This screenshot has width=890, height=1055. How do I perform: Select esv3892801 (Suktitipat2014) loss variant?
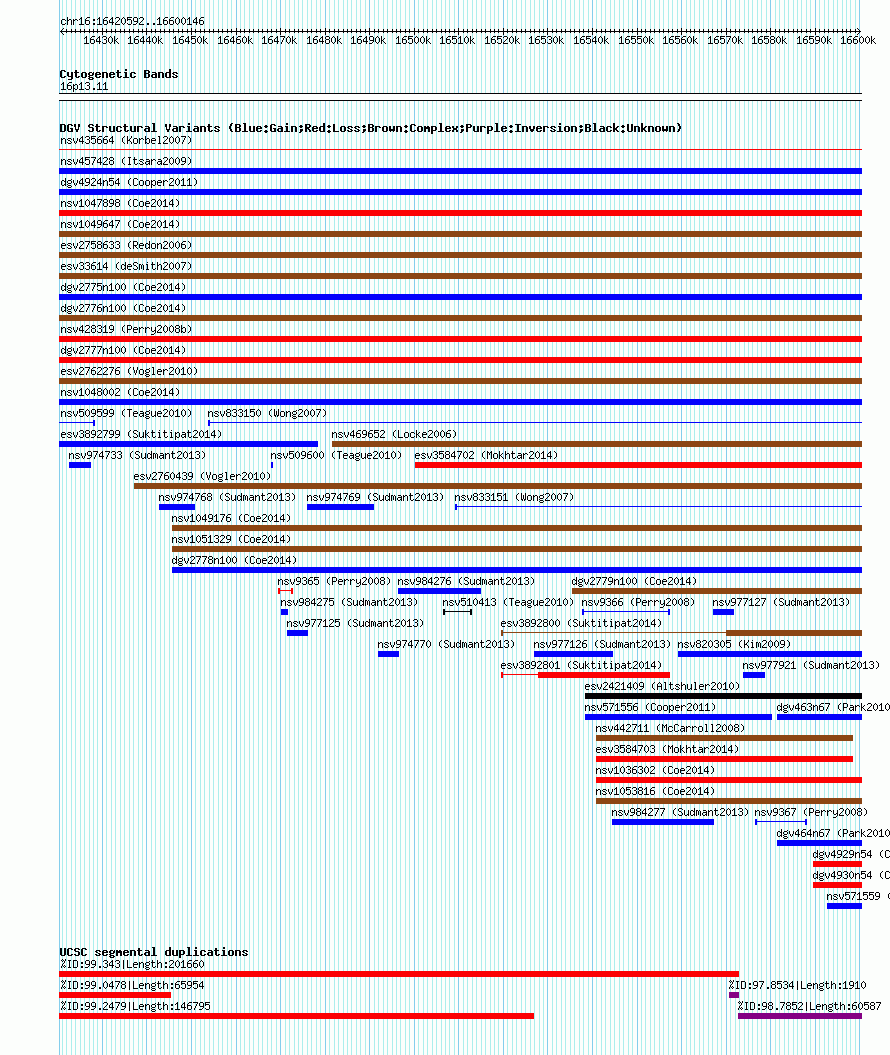[581, 665]
